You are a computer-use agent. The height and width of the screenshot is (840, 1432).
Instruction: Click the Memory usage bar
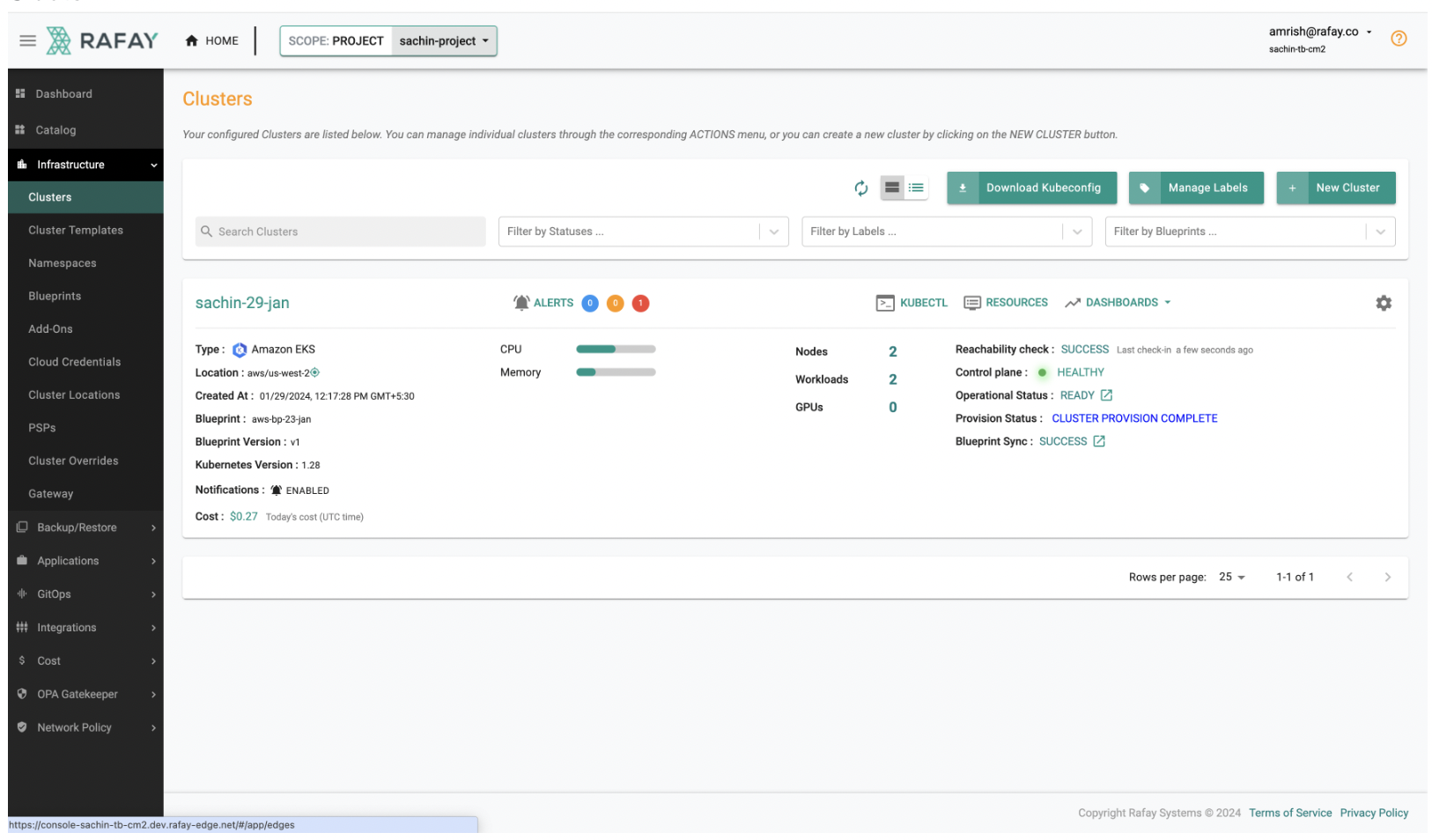(x=616, y=372)
